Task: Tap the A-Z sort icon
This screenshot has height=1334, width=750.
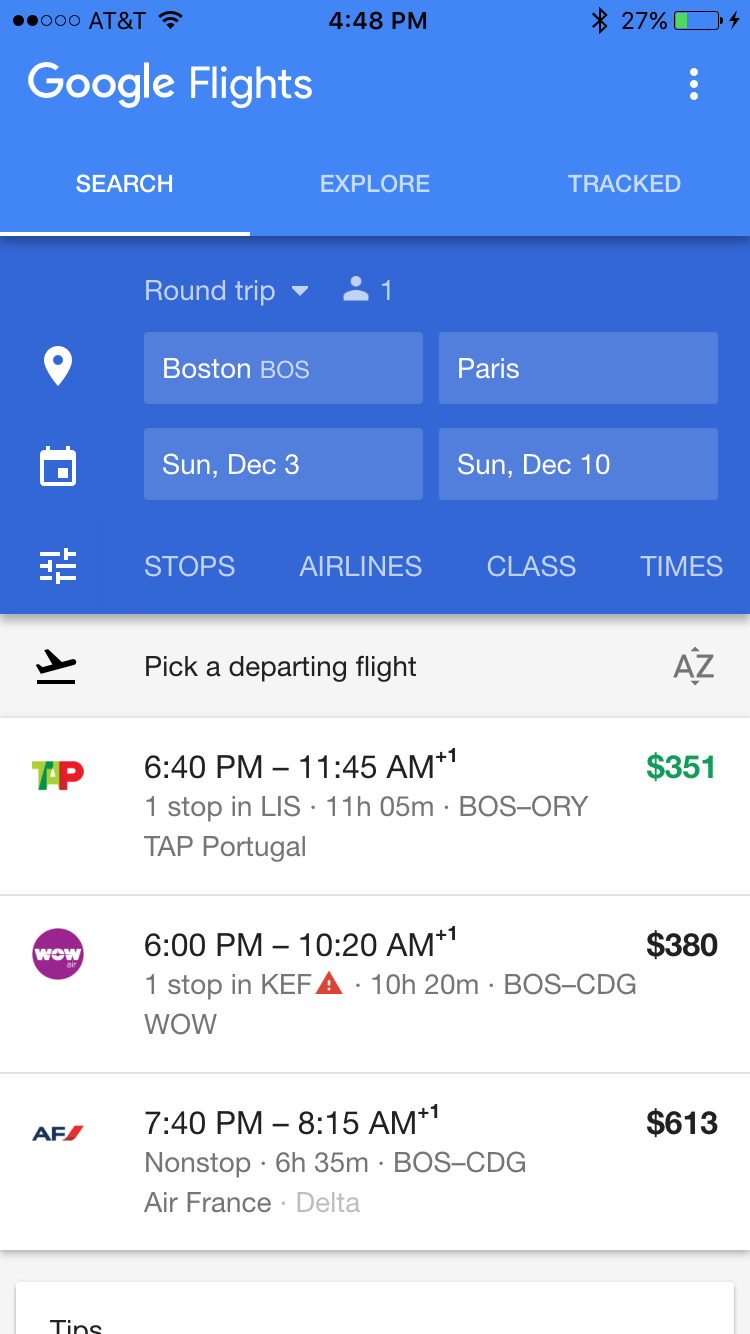Action: click(694, 667)
